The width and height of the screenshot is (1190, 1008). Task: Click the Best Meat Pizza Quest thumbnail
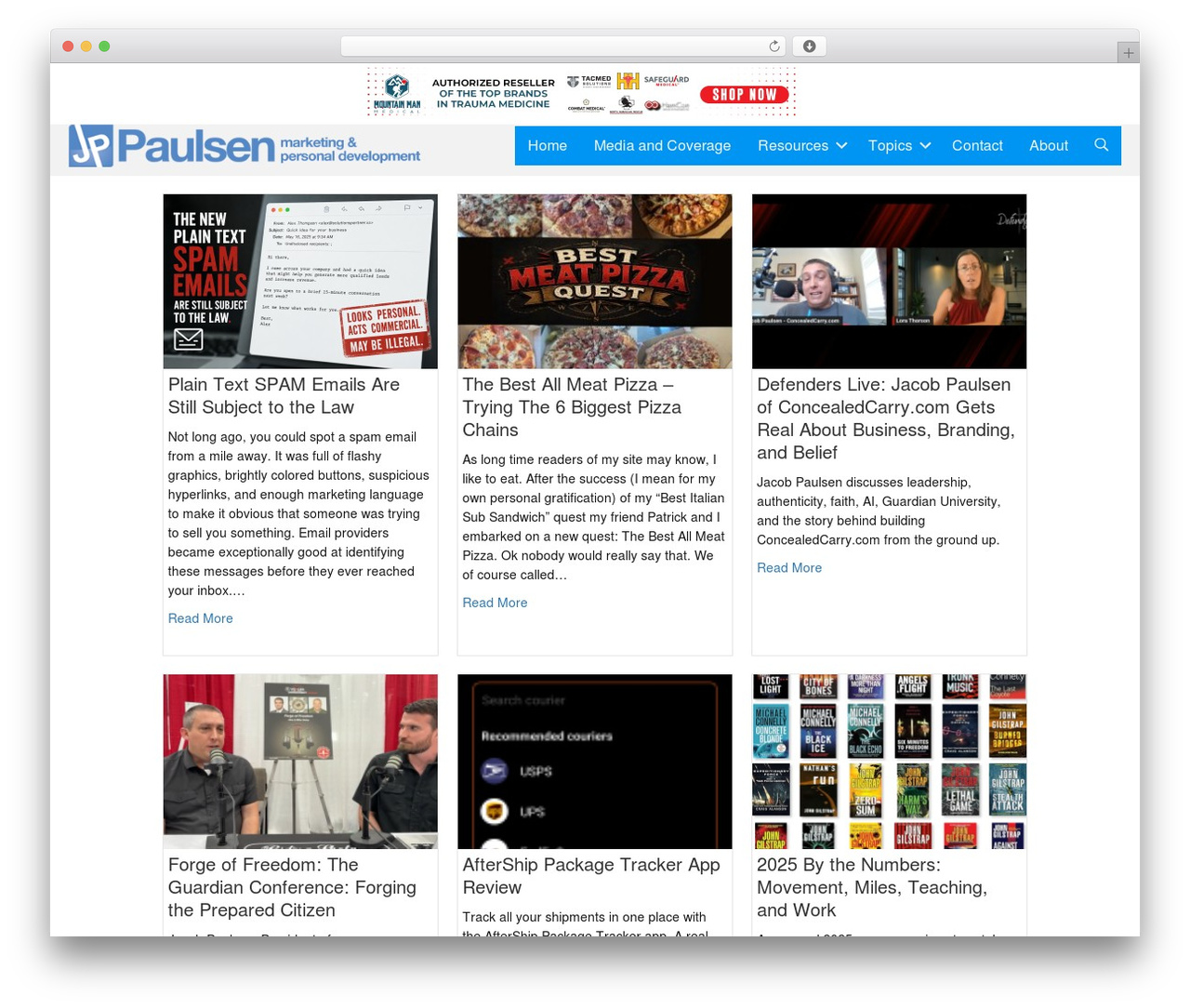click(595, 282)
